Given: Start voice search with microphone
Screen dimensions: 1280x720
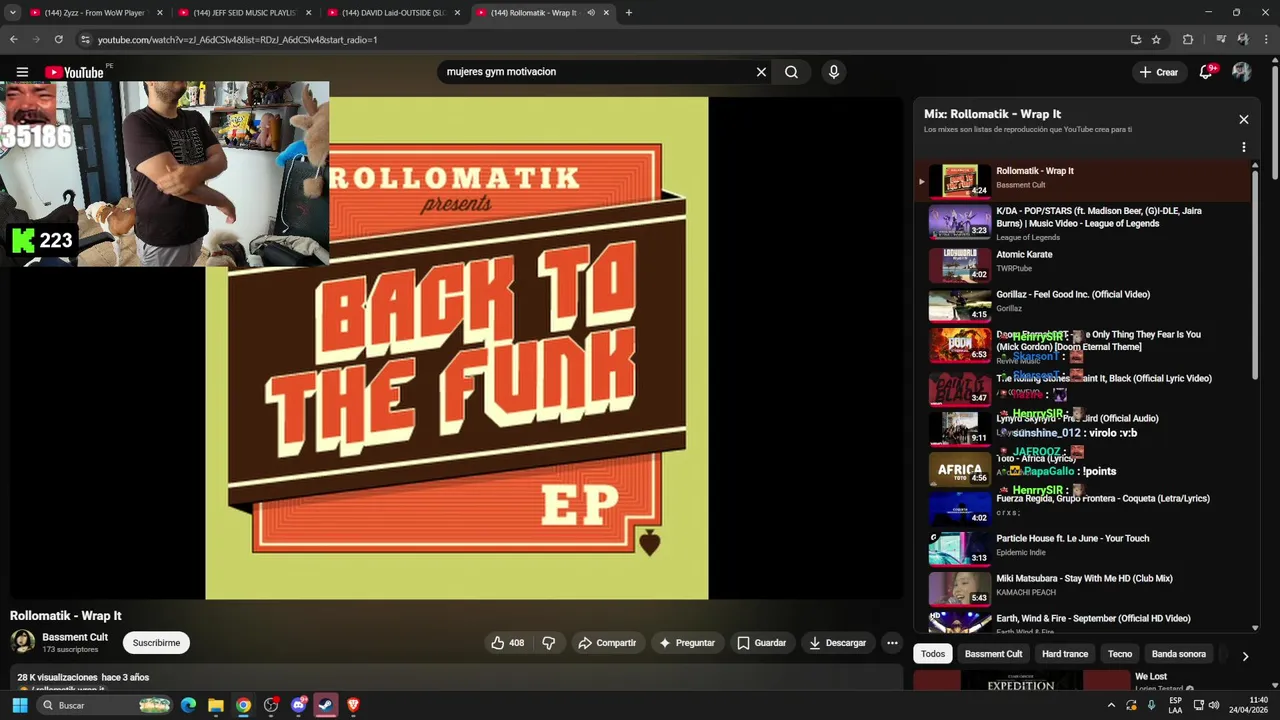Looking at the screenshot, I should 833,72.
